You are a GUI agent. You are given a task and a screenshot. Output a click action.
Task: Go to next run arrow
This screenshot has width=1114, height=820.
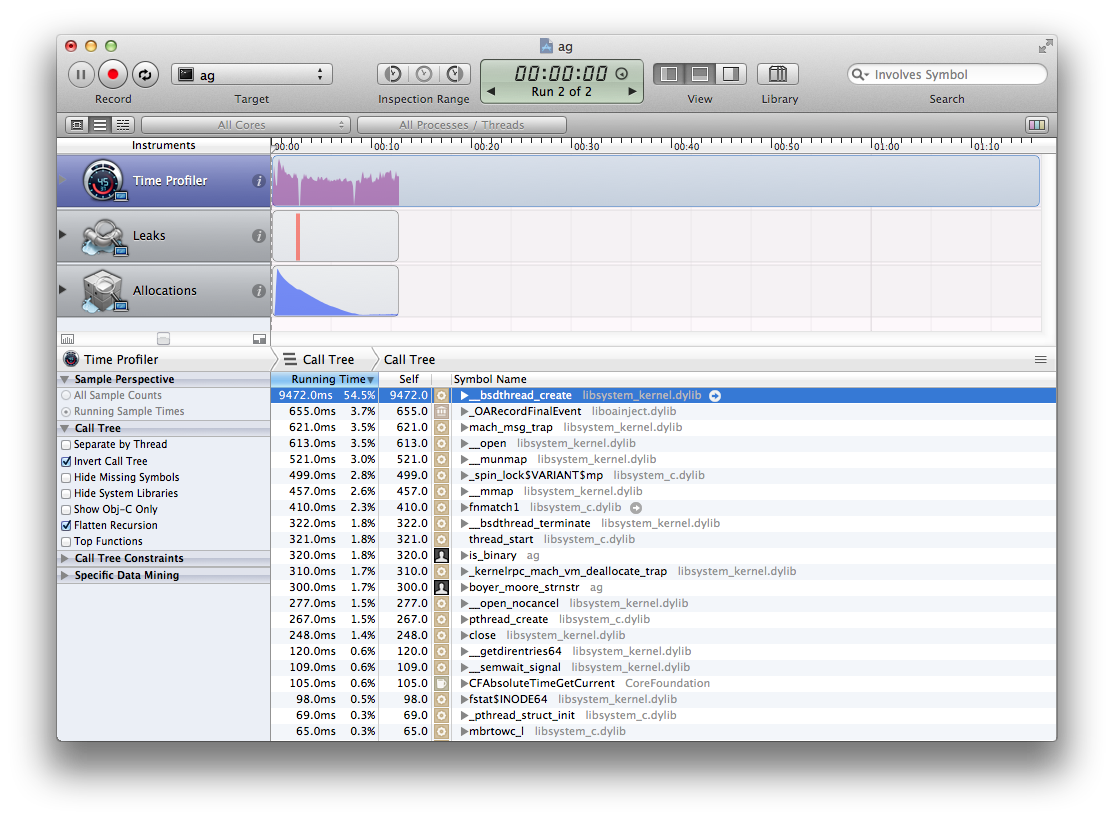click(x=632, y=92)
